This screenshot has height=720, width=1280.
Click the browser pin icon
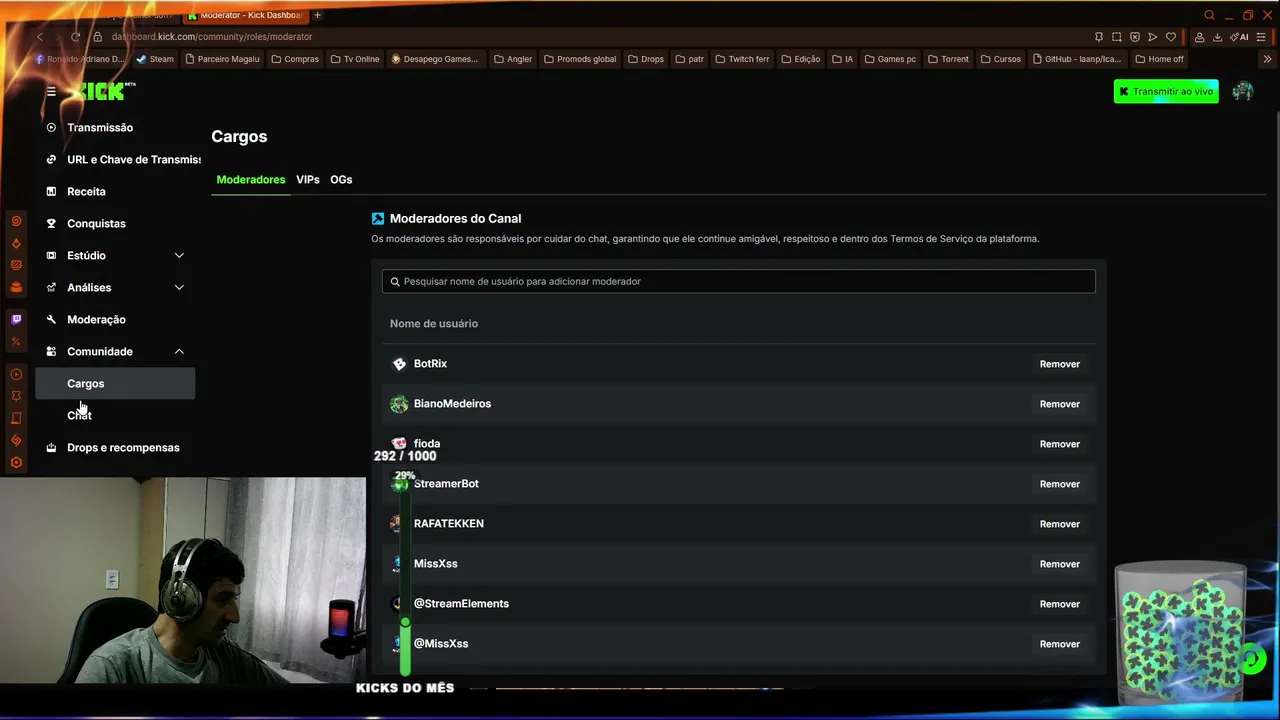[1099, 37]
